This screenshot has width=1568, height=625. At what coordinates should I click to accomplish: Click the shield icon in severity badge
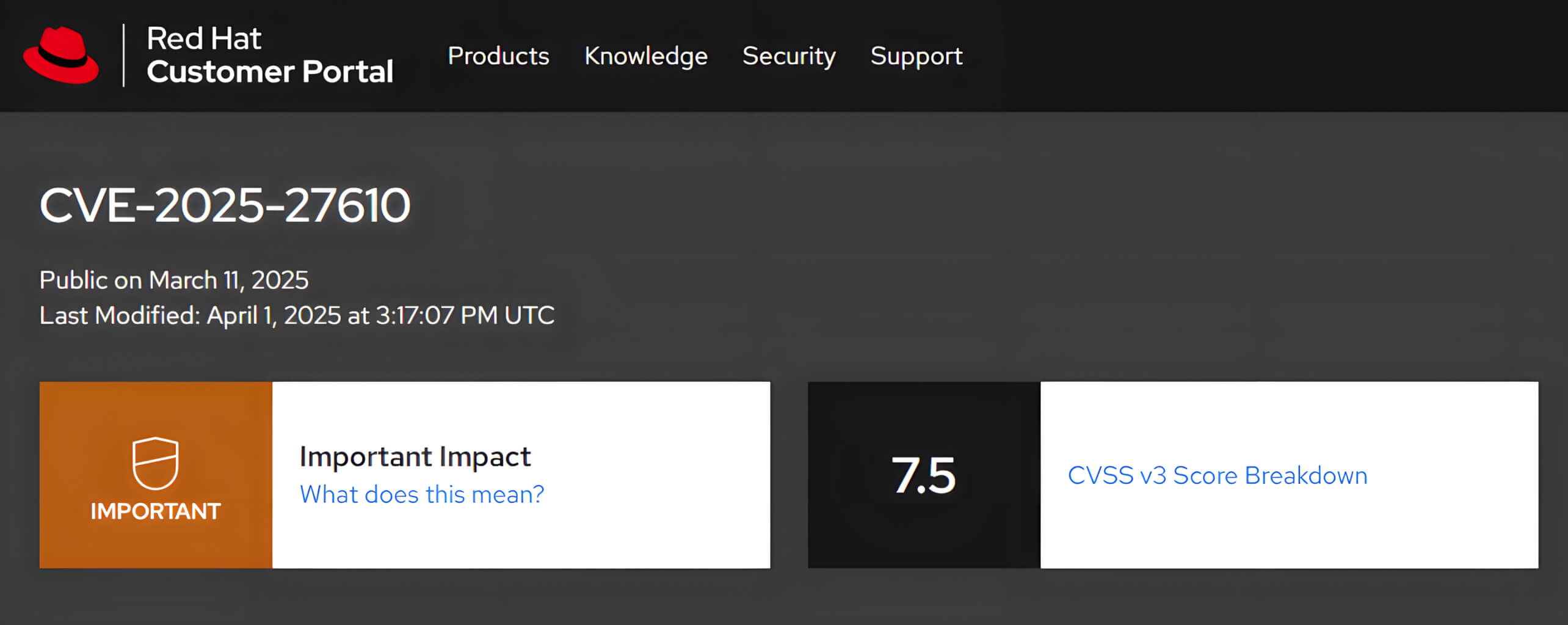(x=156, y=463)
